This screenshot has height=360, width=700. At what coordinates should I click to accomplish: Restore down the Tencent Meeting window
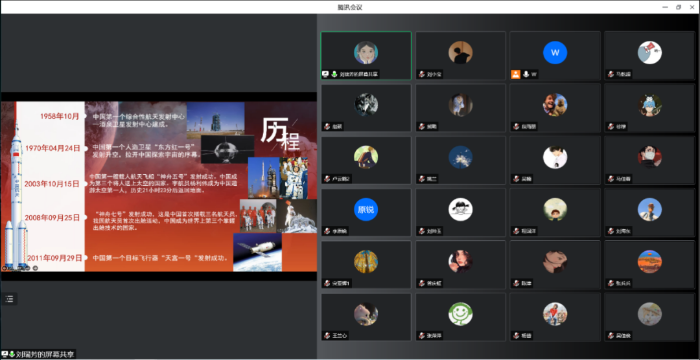(679, 7)
